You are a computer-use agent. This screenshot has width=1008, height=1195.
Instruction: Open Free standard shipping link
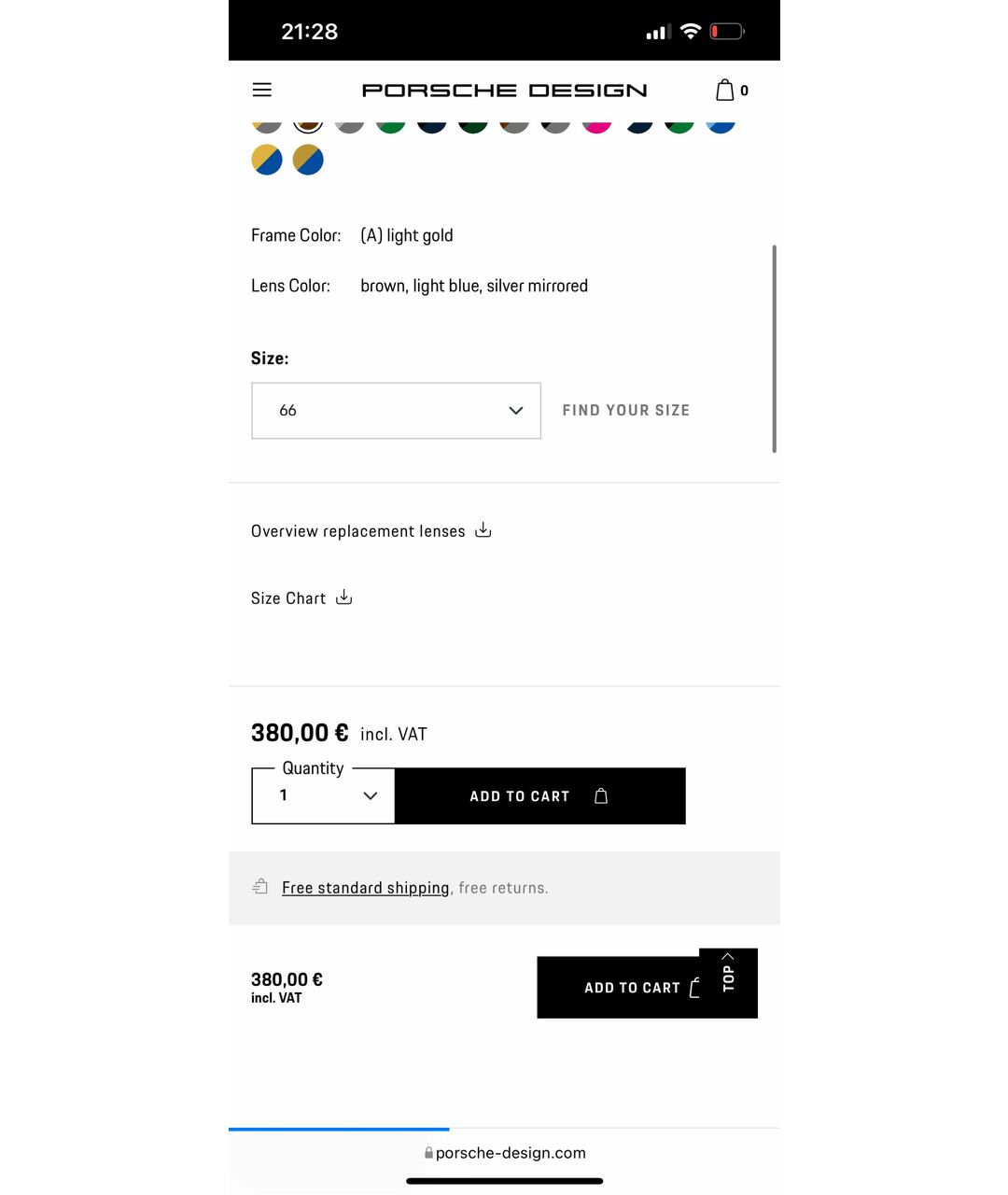(x=366, y=888)
